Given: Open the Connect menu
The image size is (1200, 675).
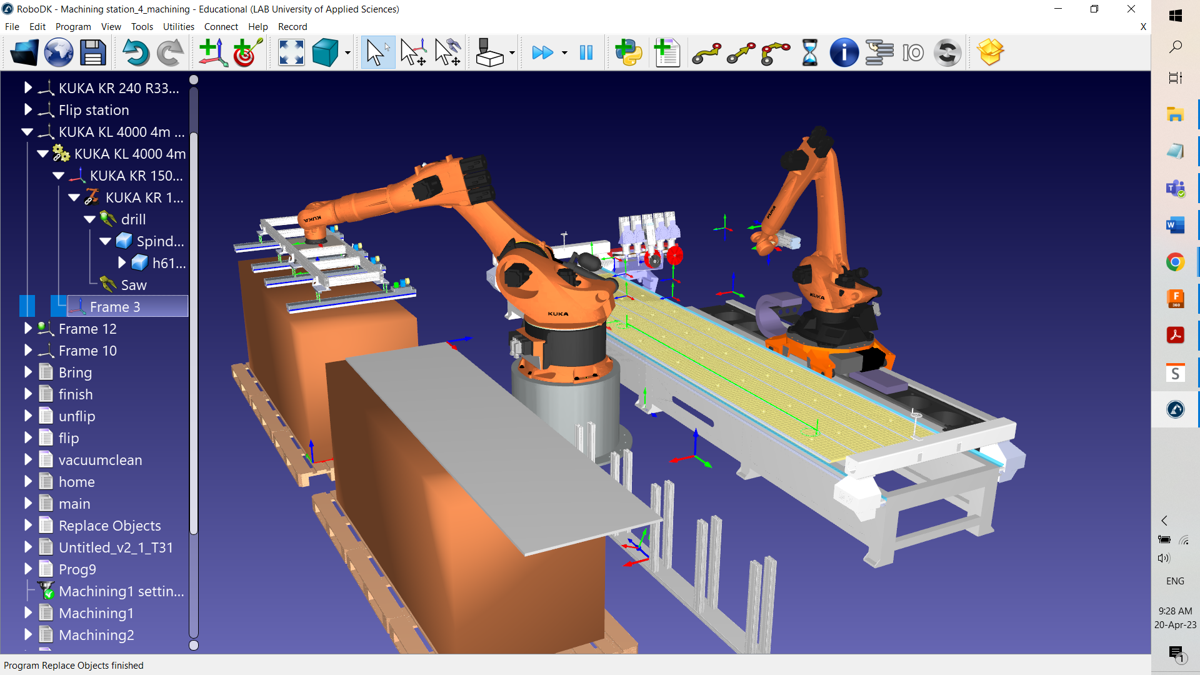Looking at the screenshot, I should coord(221,27).
